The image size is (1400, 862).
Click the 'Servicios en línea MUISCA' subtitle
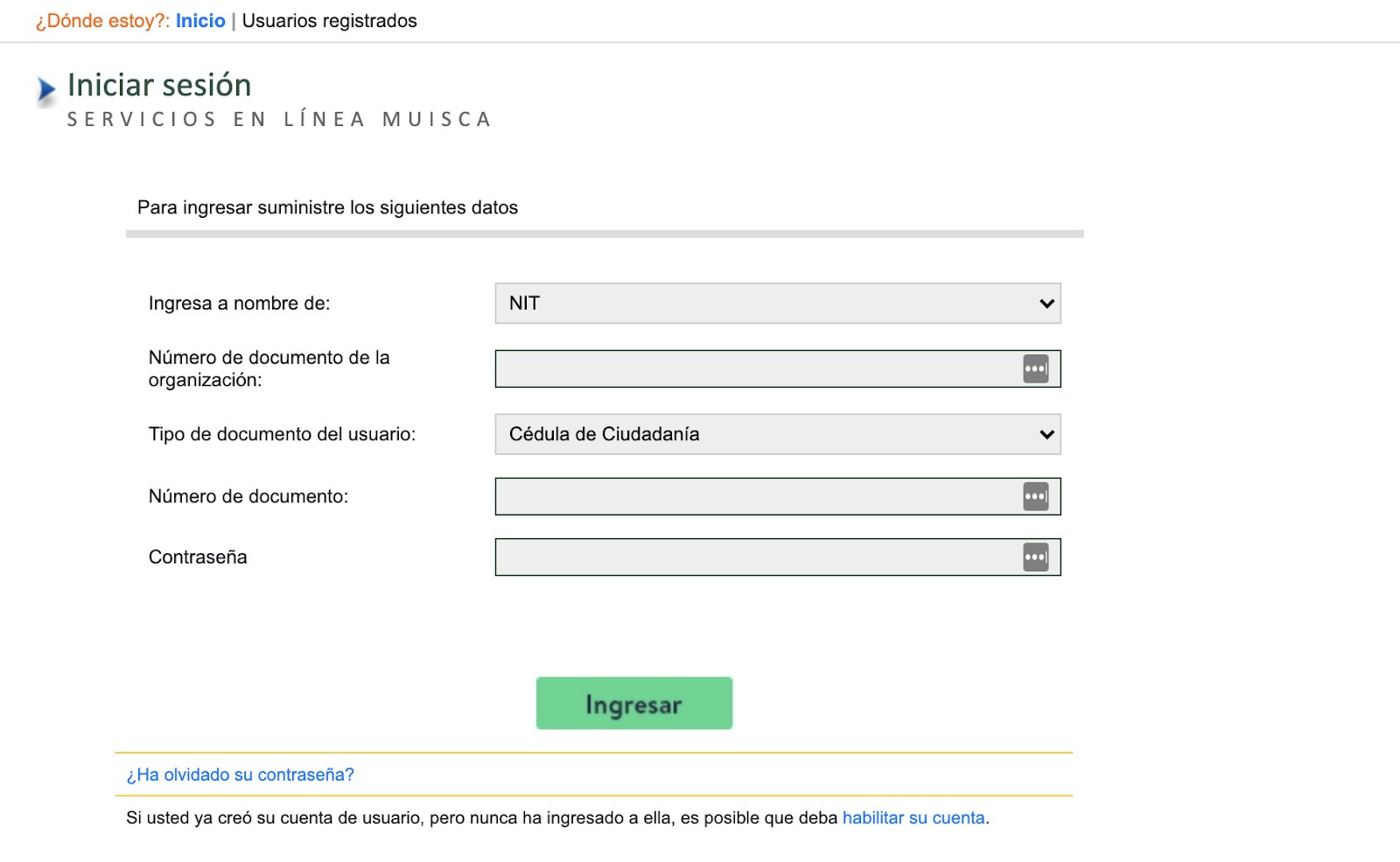pyautogui.click(x=280, y=119)
